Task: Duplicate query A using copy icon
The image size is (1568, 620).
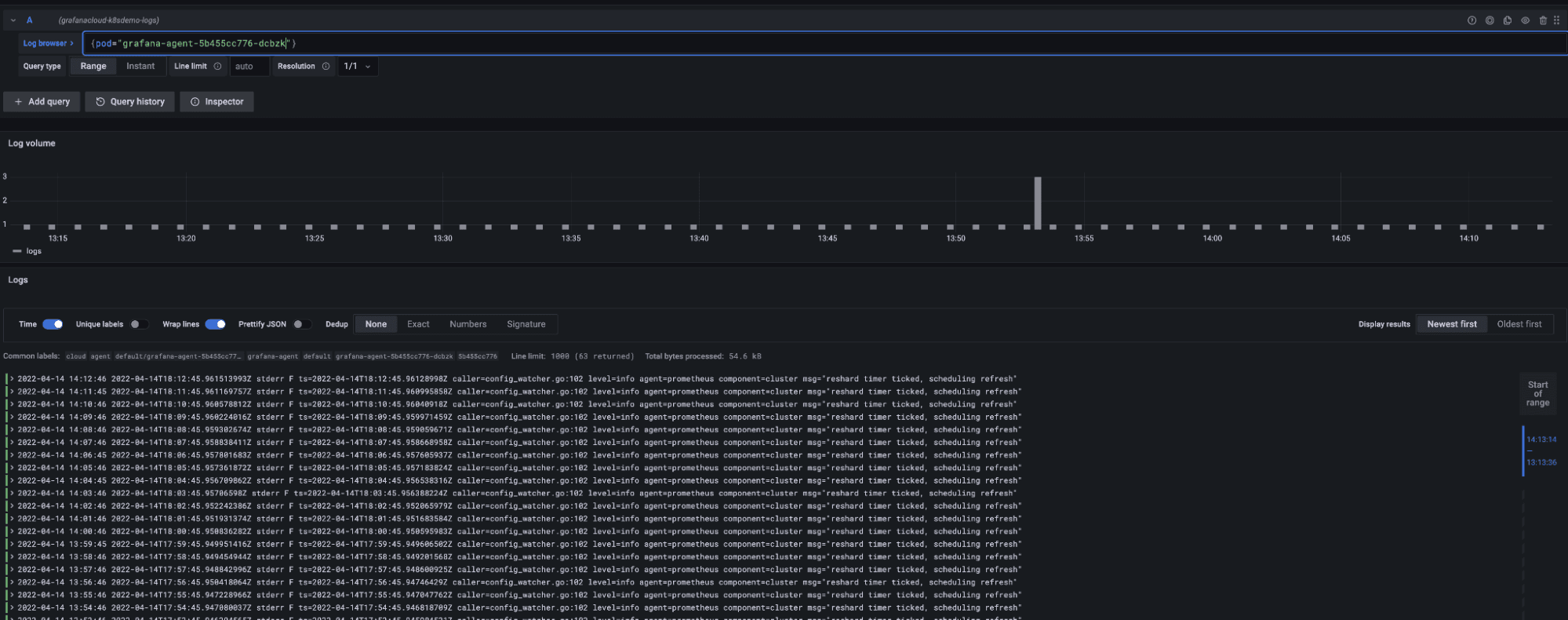Action: click(x=1508, y=20)
